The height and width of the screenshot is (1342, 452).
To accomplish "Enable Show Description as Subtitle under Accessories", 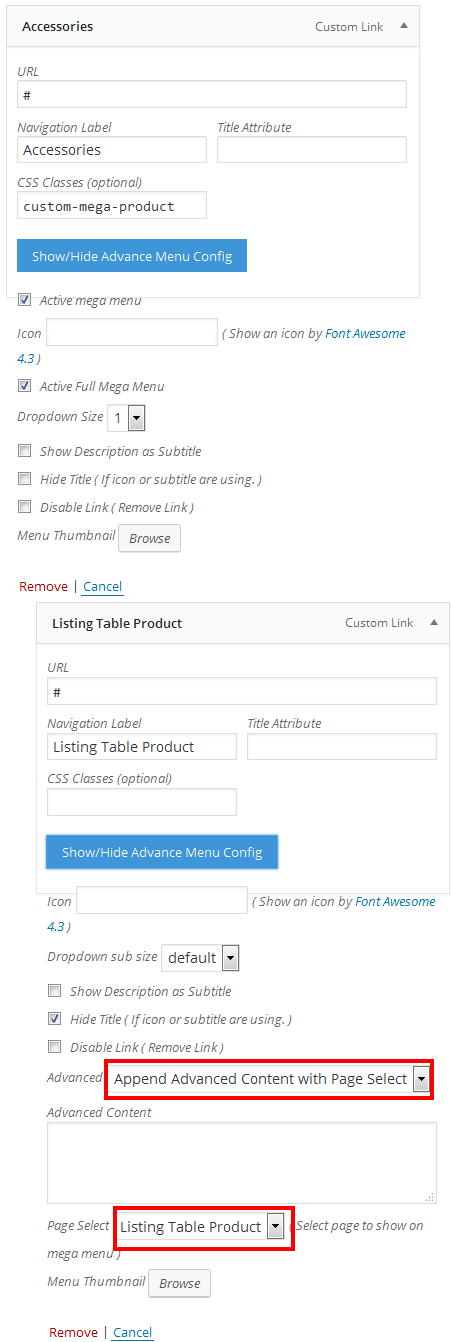I will coord(24,450).
